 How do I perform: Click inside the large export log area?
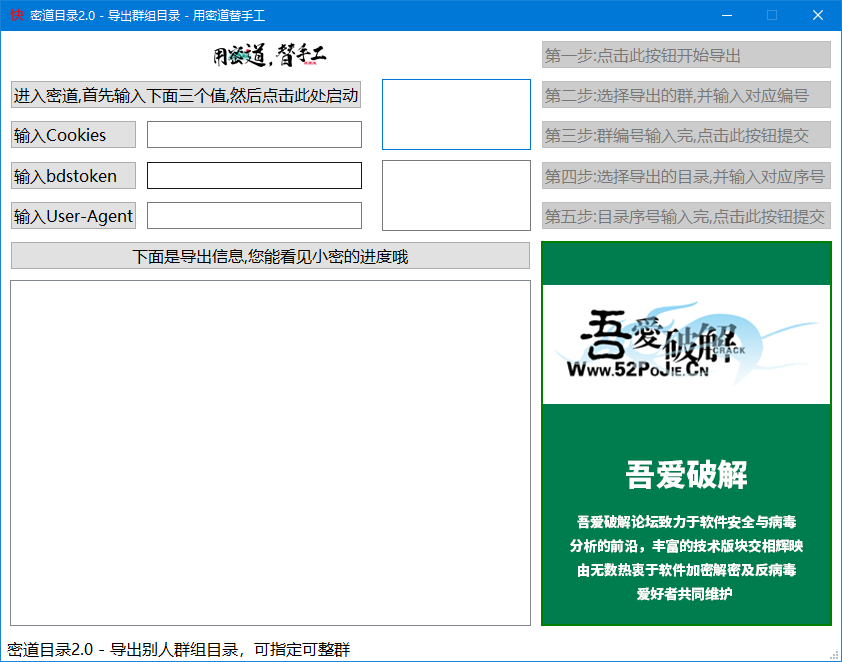click(271, 453)
